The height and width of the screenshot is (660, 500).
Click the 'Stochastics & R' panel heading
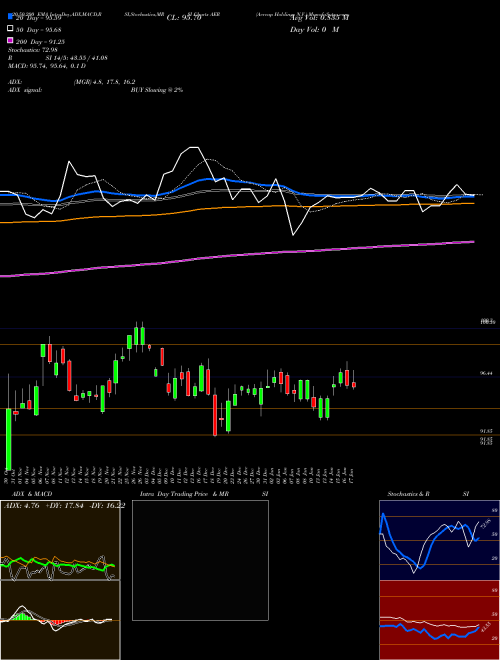(409, 494)
